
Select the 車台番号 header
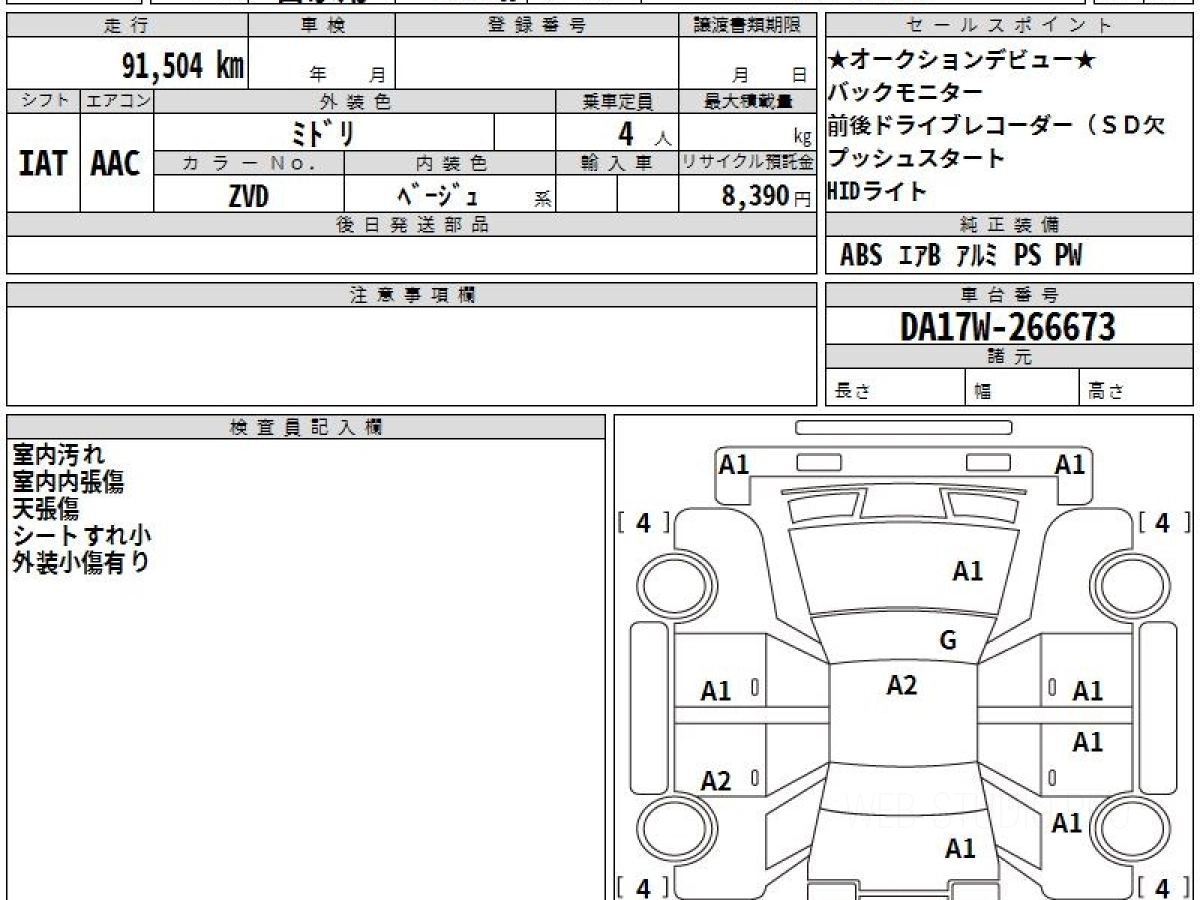pyautogui.click(x=1010, y=295)
